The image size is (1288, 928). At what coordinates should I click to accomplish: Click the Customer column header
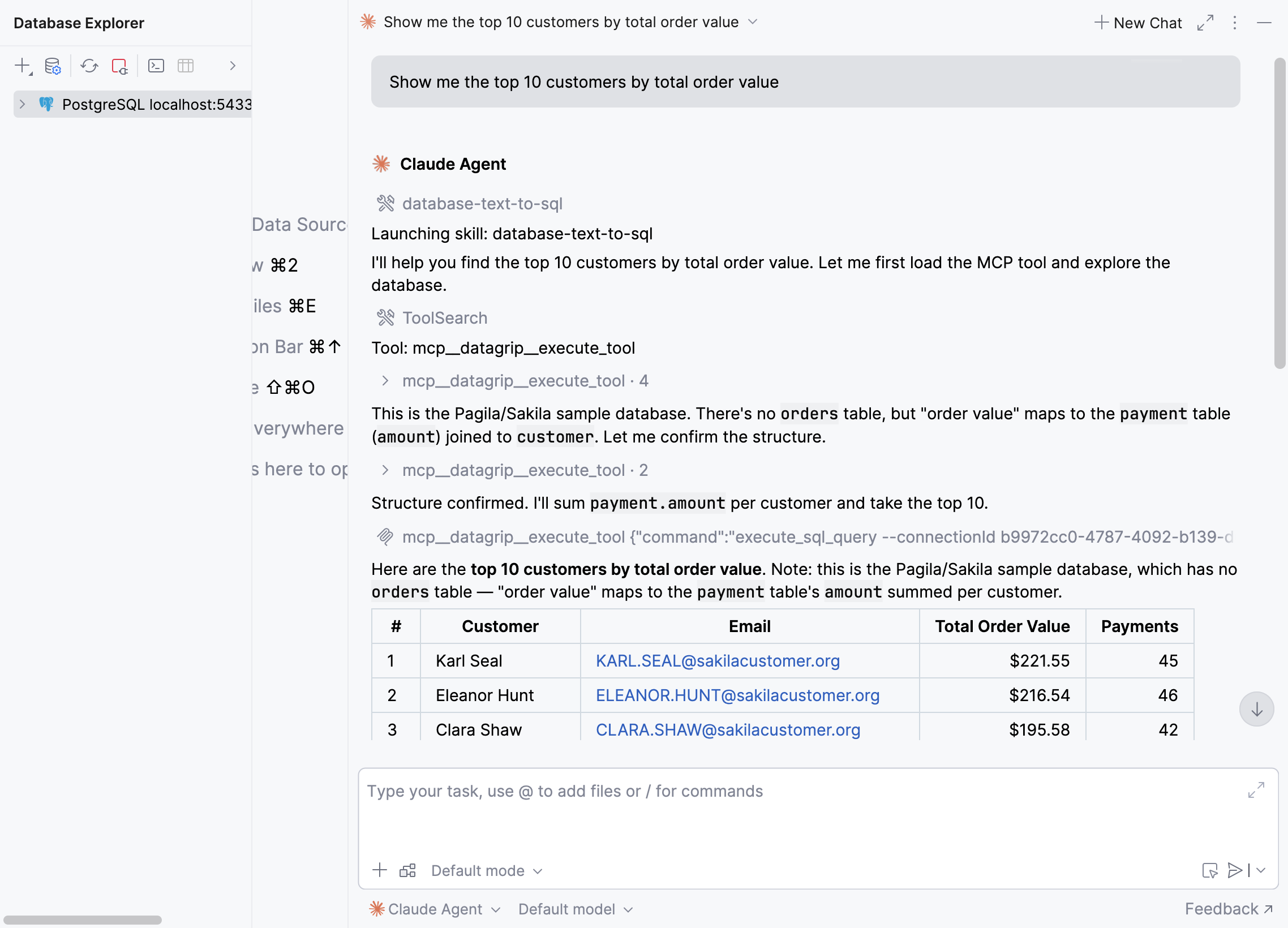[x=500, y=626]
